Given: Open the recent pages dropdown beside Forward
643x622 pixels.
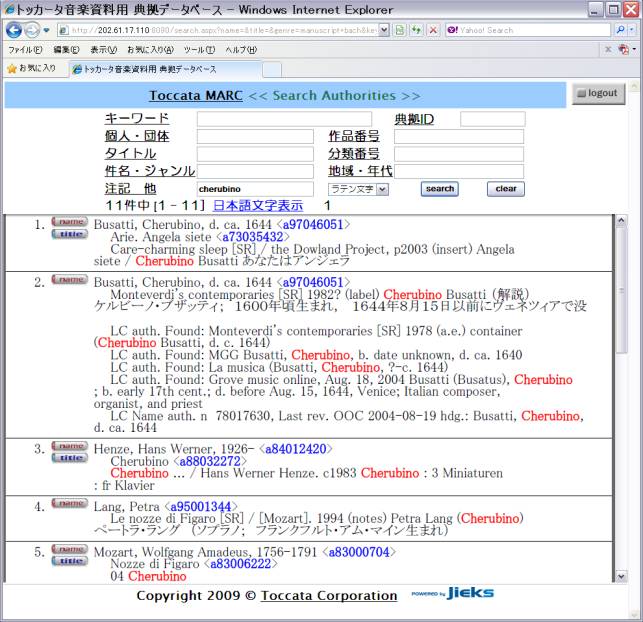Looking at the screenshot, I should click(46, 30).
